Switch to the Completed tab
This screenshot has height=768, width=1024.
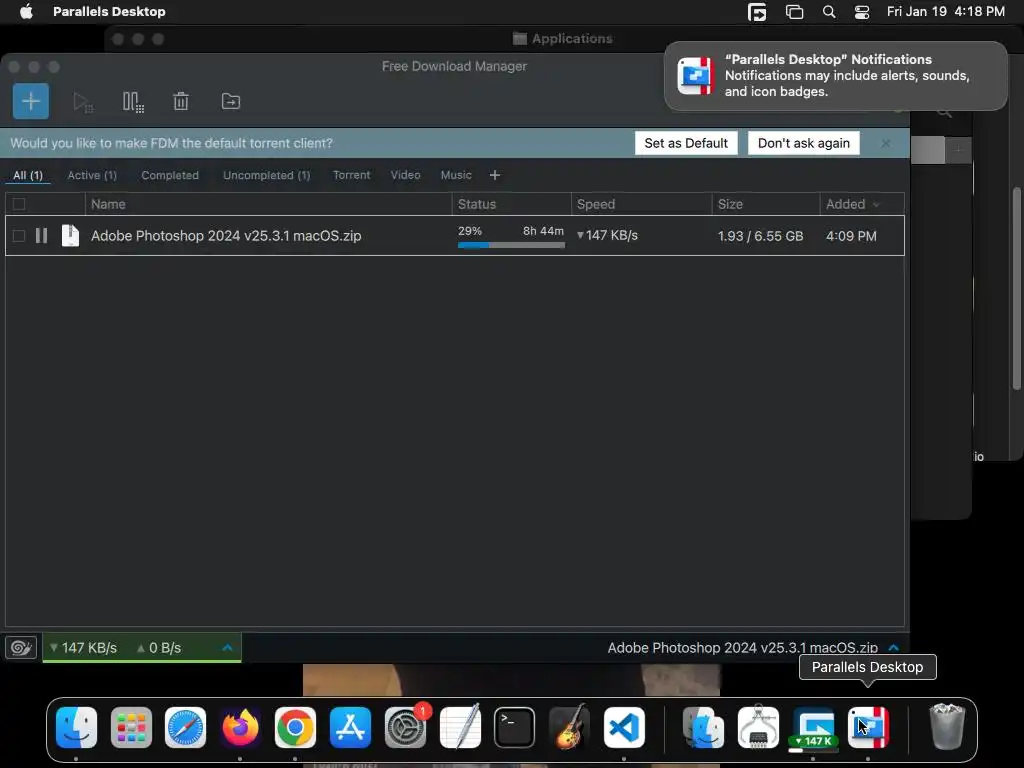pos(170,175)
